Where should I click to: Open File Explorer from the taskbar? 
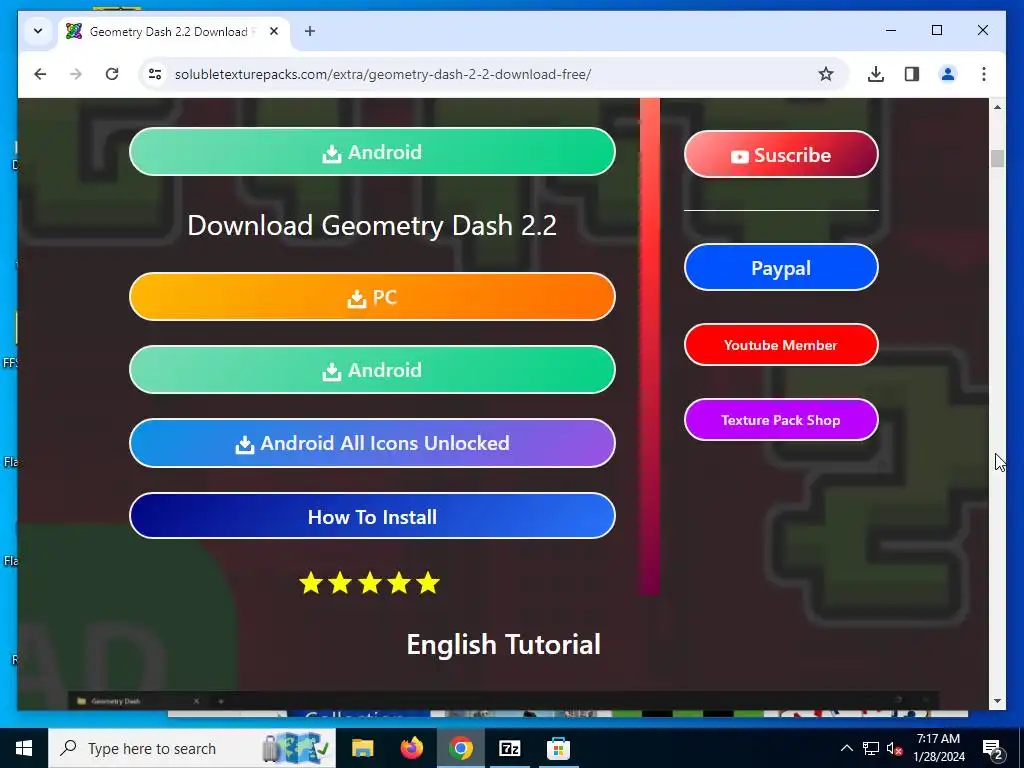tap(362, 748)
